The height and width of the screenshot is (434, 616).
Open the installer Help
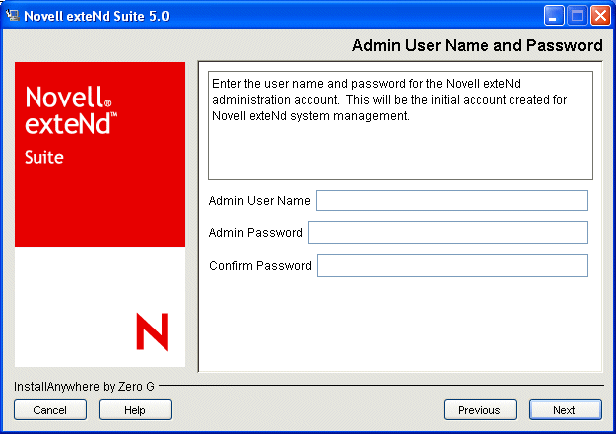pos(135,410)
